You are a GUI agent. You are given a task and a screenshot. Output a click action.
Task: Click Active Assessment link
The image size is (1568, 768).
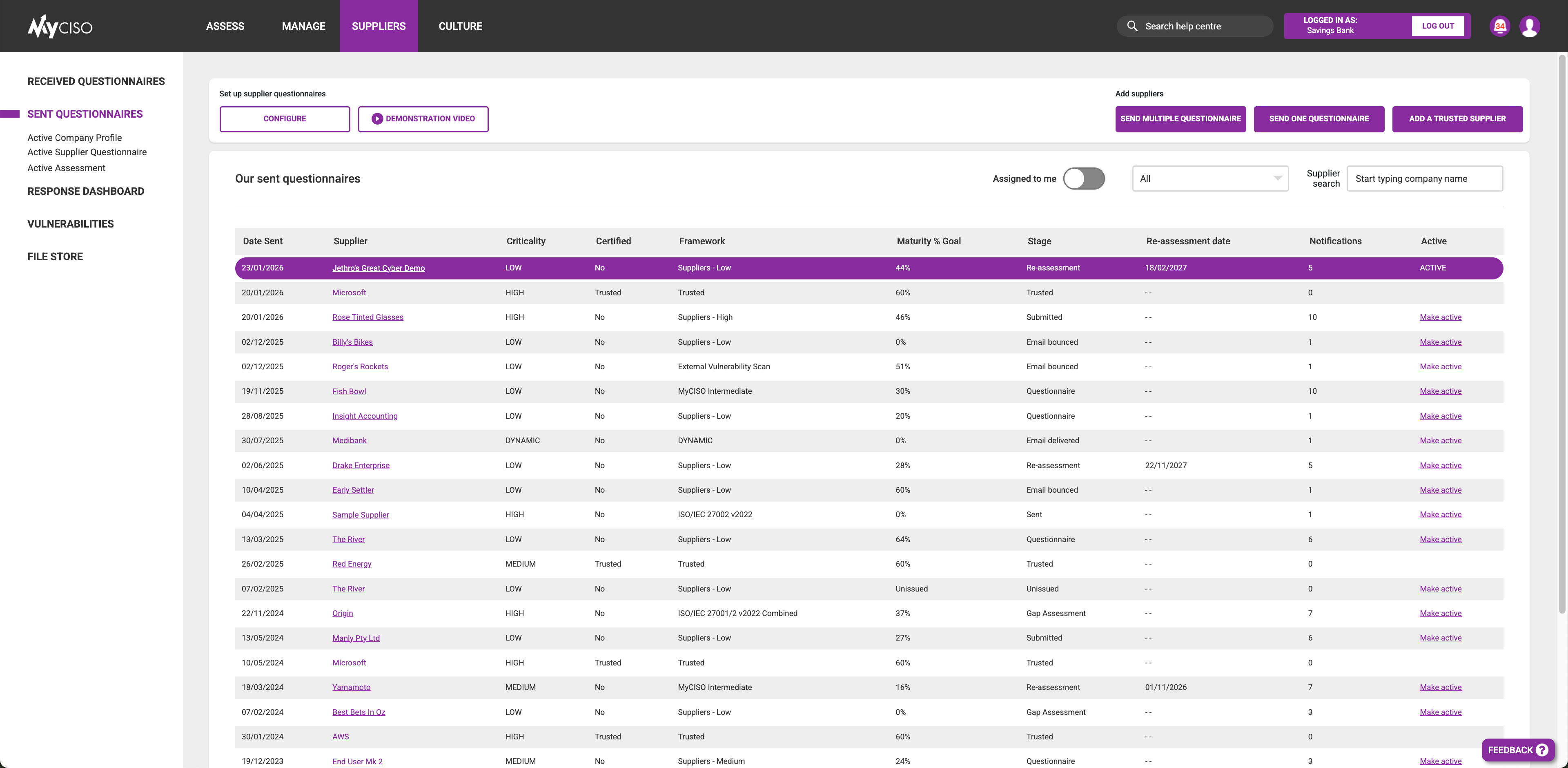[x=66, y=168]
